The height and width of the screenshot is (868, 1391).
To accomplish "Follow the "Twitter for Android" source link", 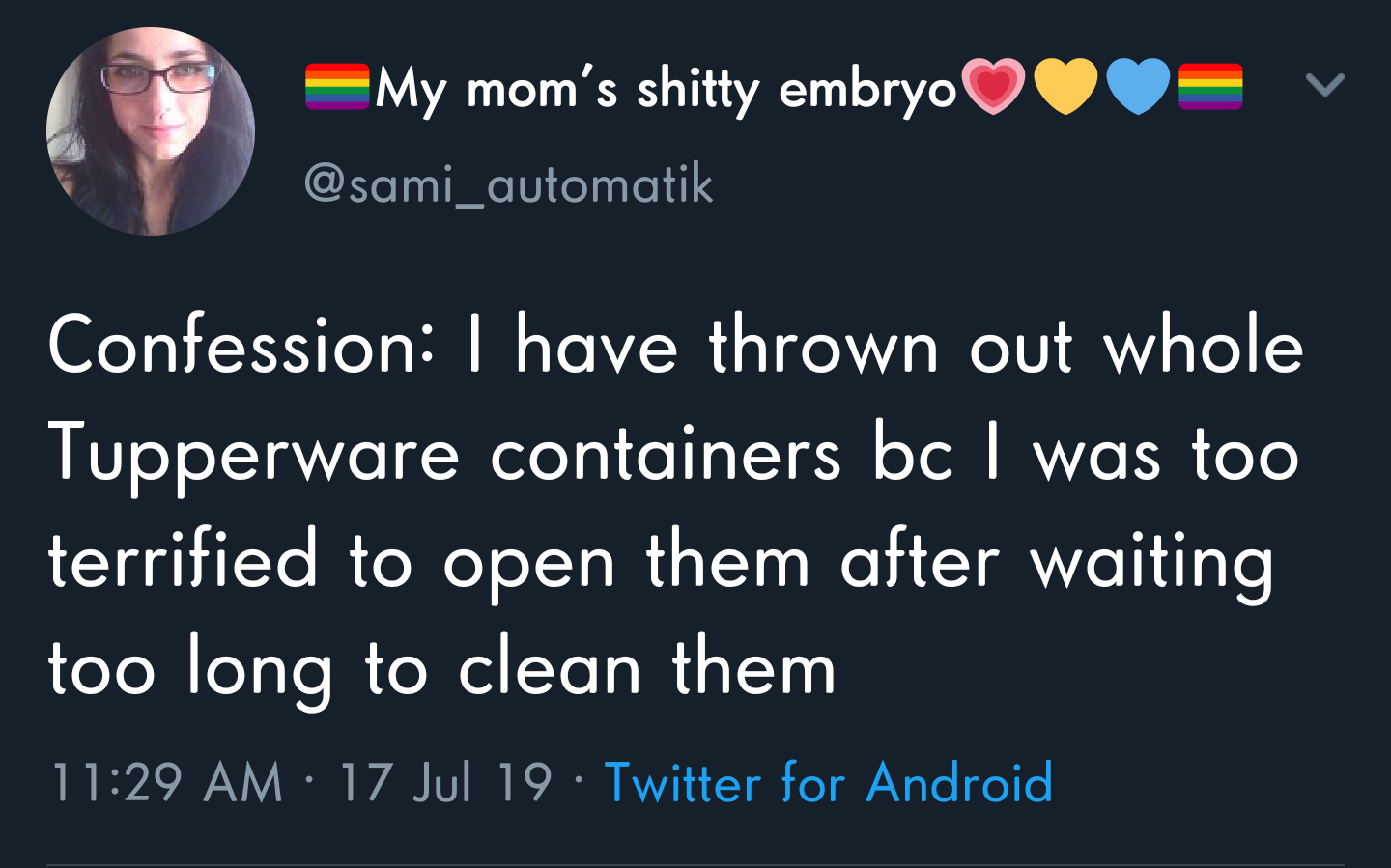I will coord(828,782).
